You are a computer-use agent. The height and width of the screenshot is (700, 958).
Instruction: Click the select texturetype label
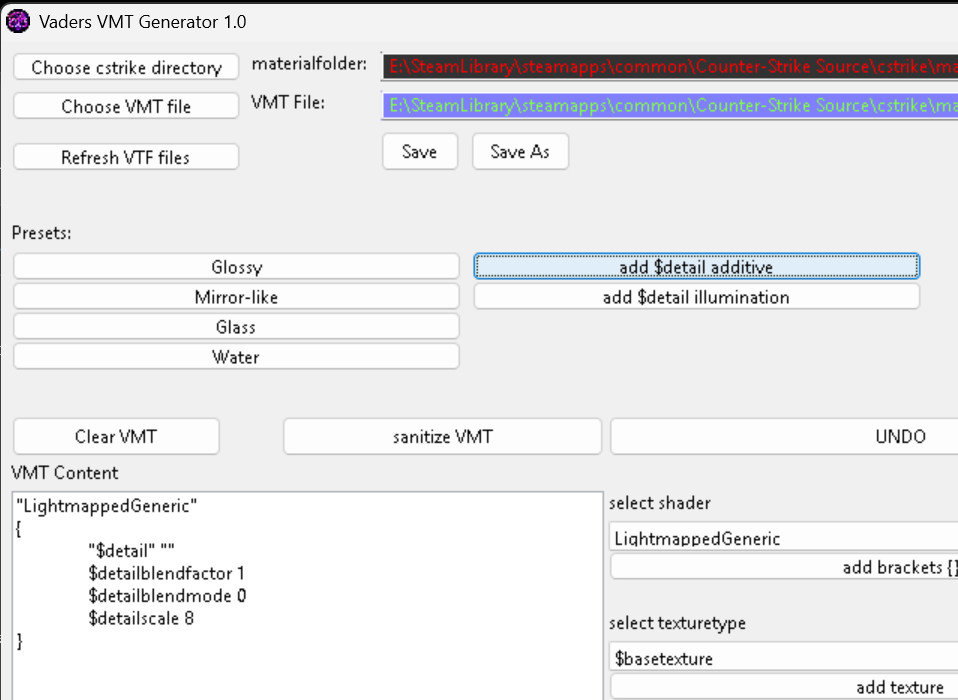677,623
